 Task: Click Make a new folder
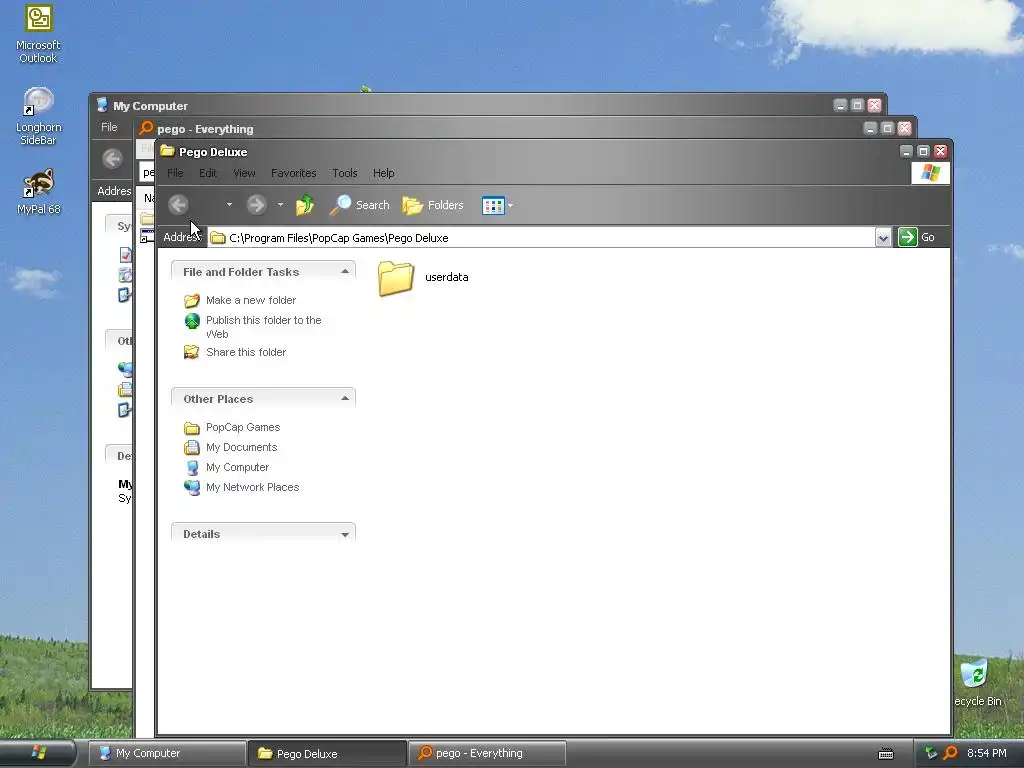251,300
